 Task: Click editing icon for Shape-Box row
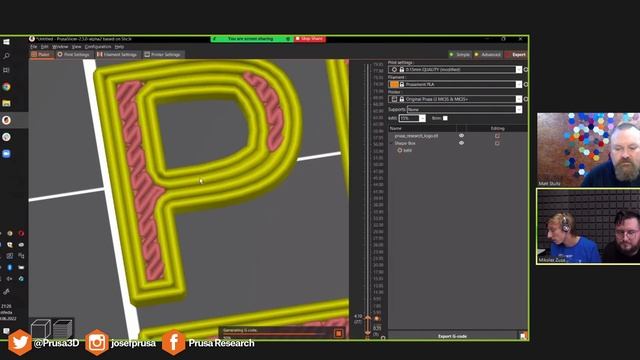click(x=497, y=144)
